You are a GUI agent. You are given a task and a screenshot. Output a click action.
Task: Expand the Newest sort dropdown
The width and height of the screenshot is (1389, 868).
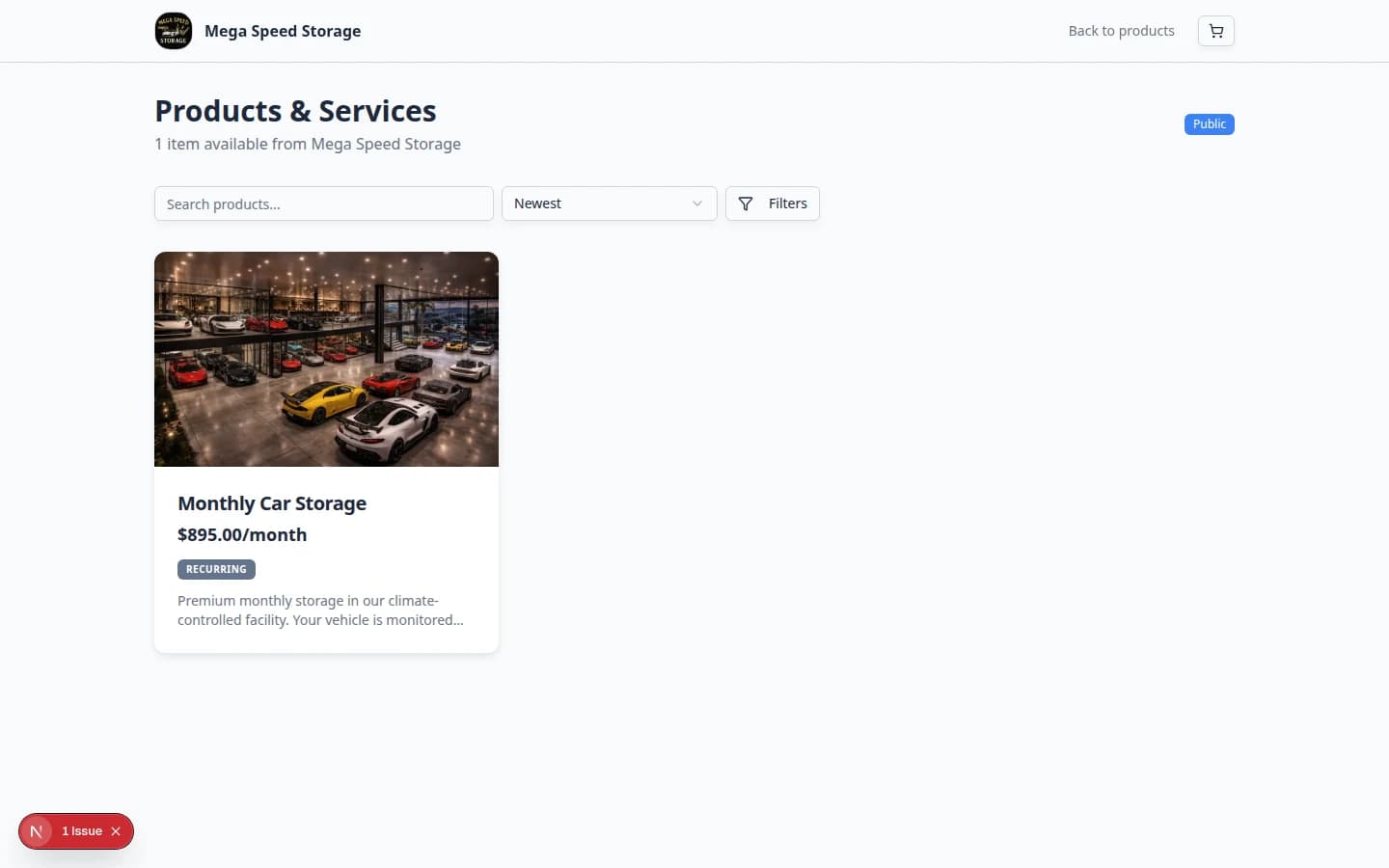[610, 203]
